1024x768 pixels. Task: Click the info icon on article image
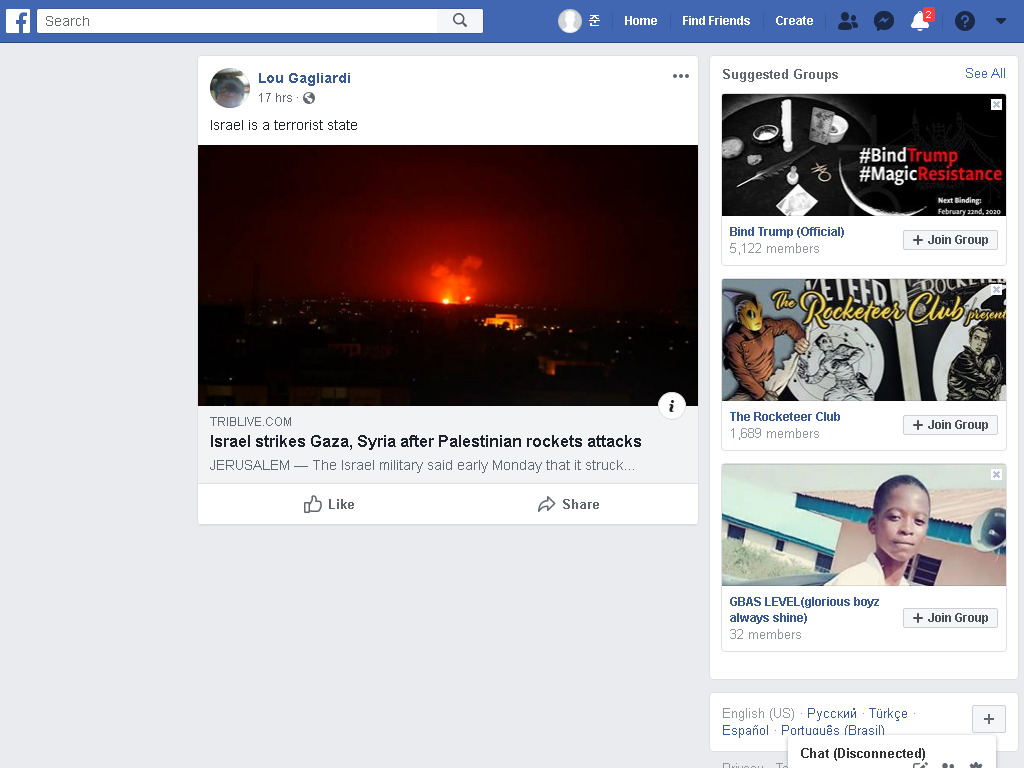tap(671, 406)
